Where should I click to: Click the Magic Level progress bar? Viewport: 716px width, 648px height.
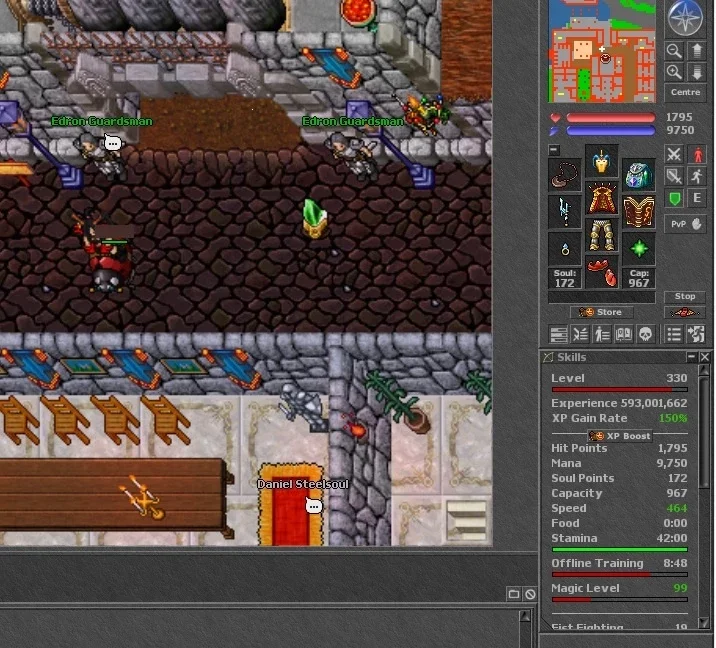pos(620,600)
